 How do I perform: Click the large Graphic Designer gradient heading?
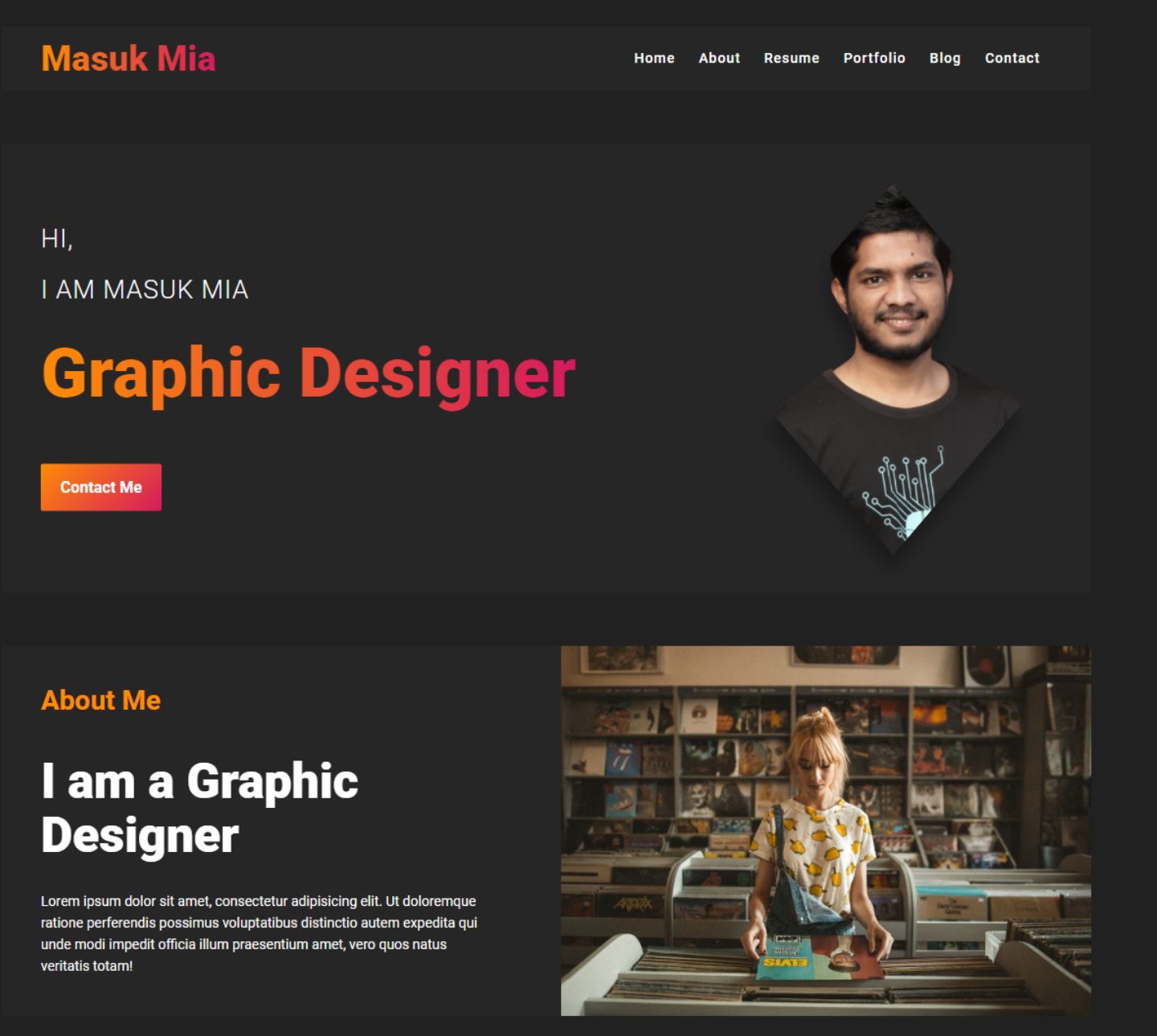(309, 374)
